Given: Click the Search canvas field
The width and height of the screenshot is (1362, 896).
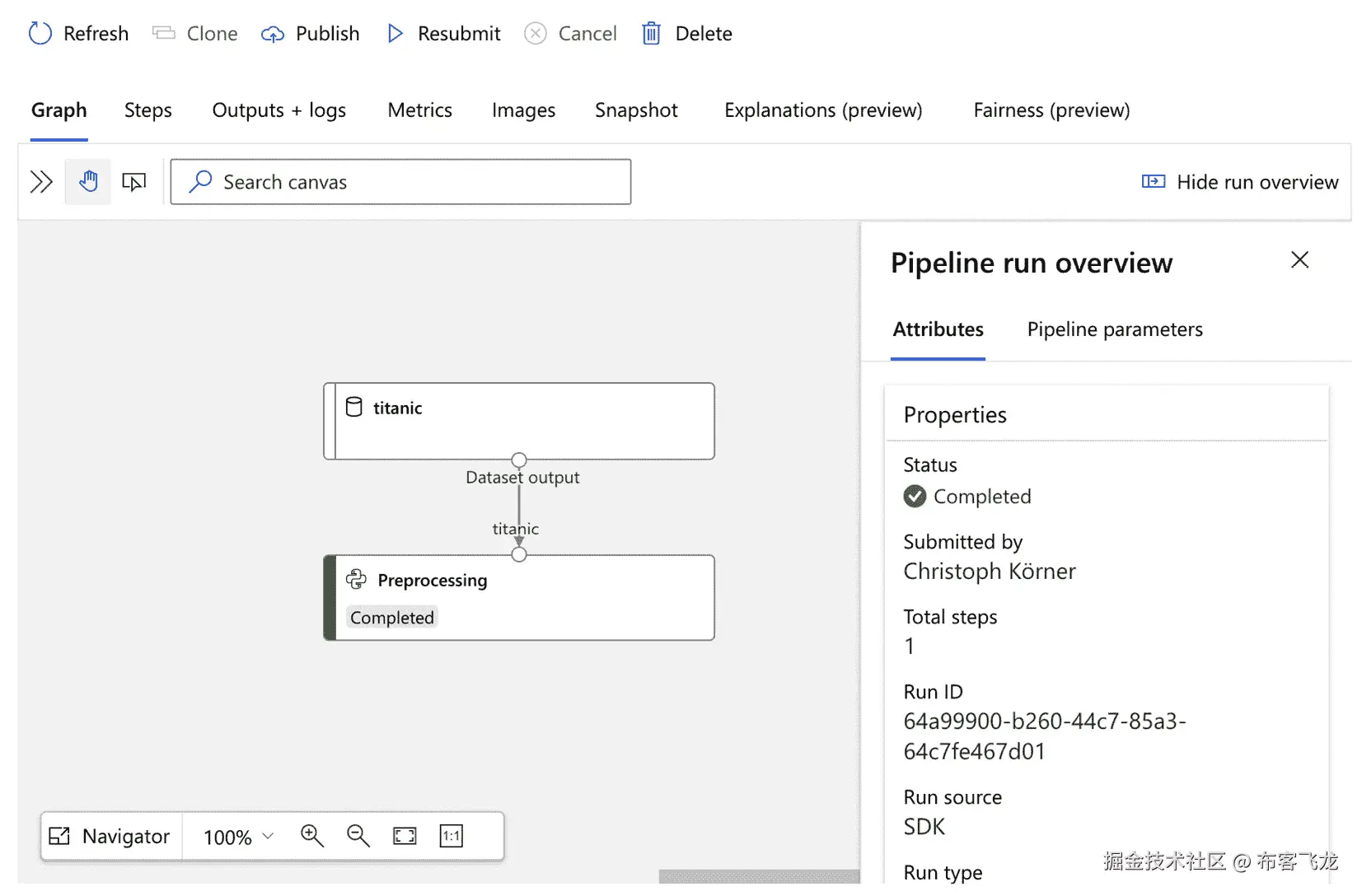Looking at the screenshot, I should 401,182.
